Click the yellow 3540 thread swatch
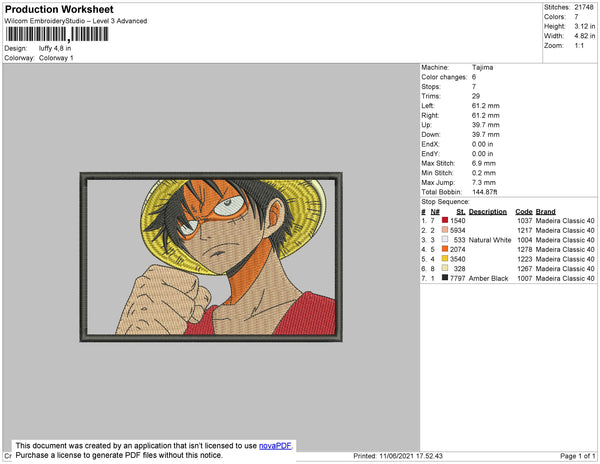This screenshot has height=464, width=600. point(445,258)
